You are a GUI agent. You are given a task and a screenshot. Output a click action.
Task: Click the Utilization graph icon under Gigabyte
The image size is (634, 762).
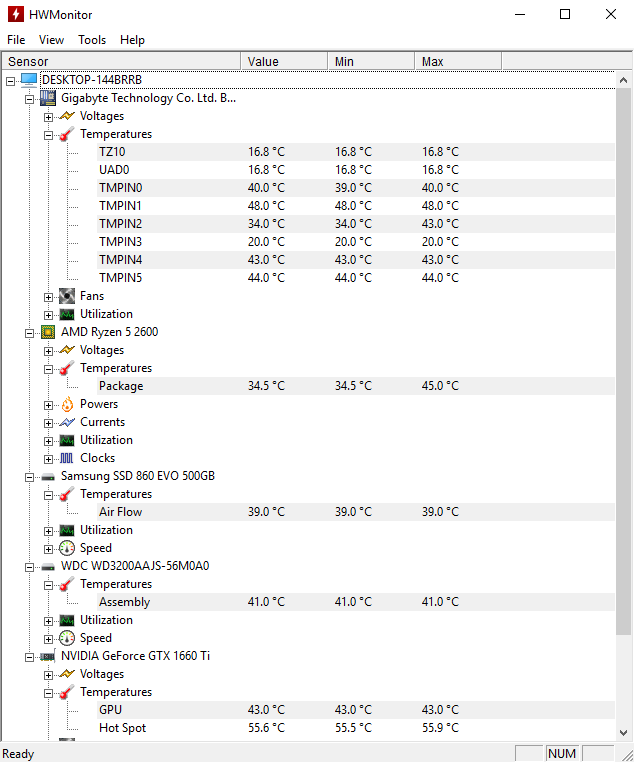[67, 314]
